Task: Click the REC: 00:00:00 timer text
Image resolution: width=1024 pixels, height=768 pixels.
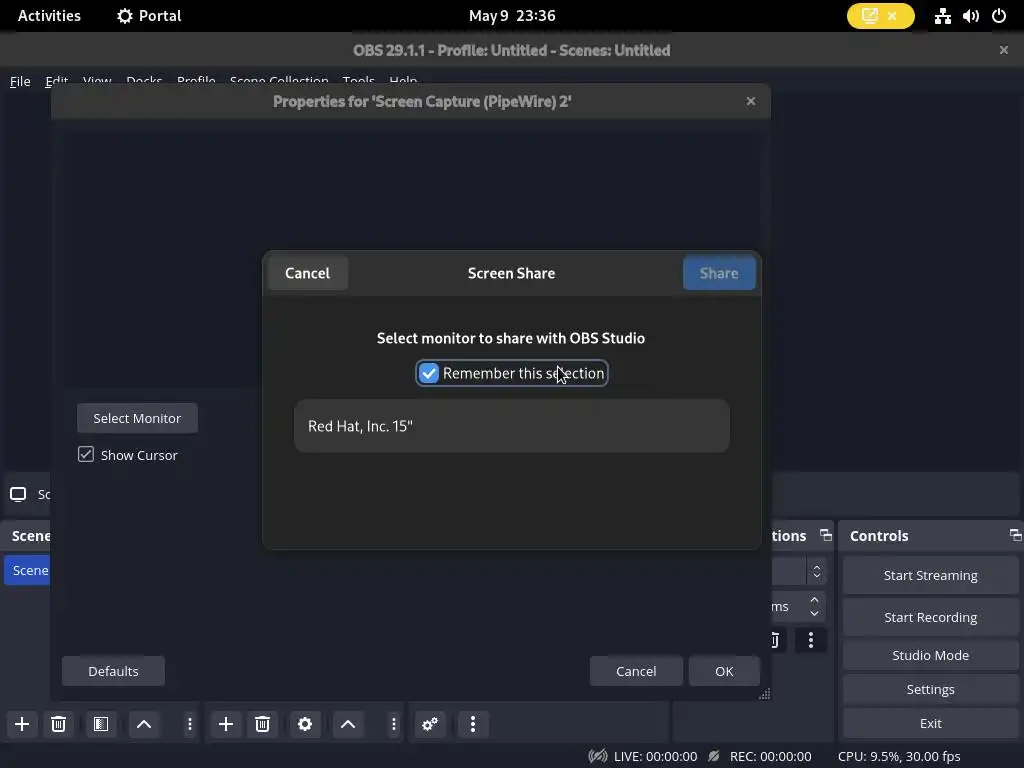Action: point(771,756)
